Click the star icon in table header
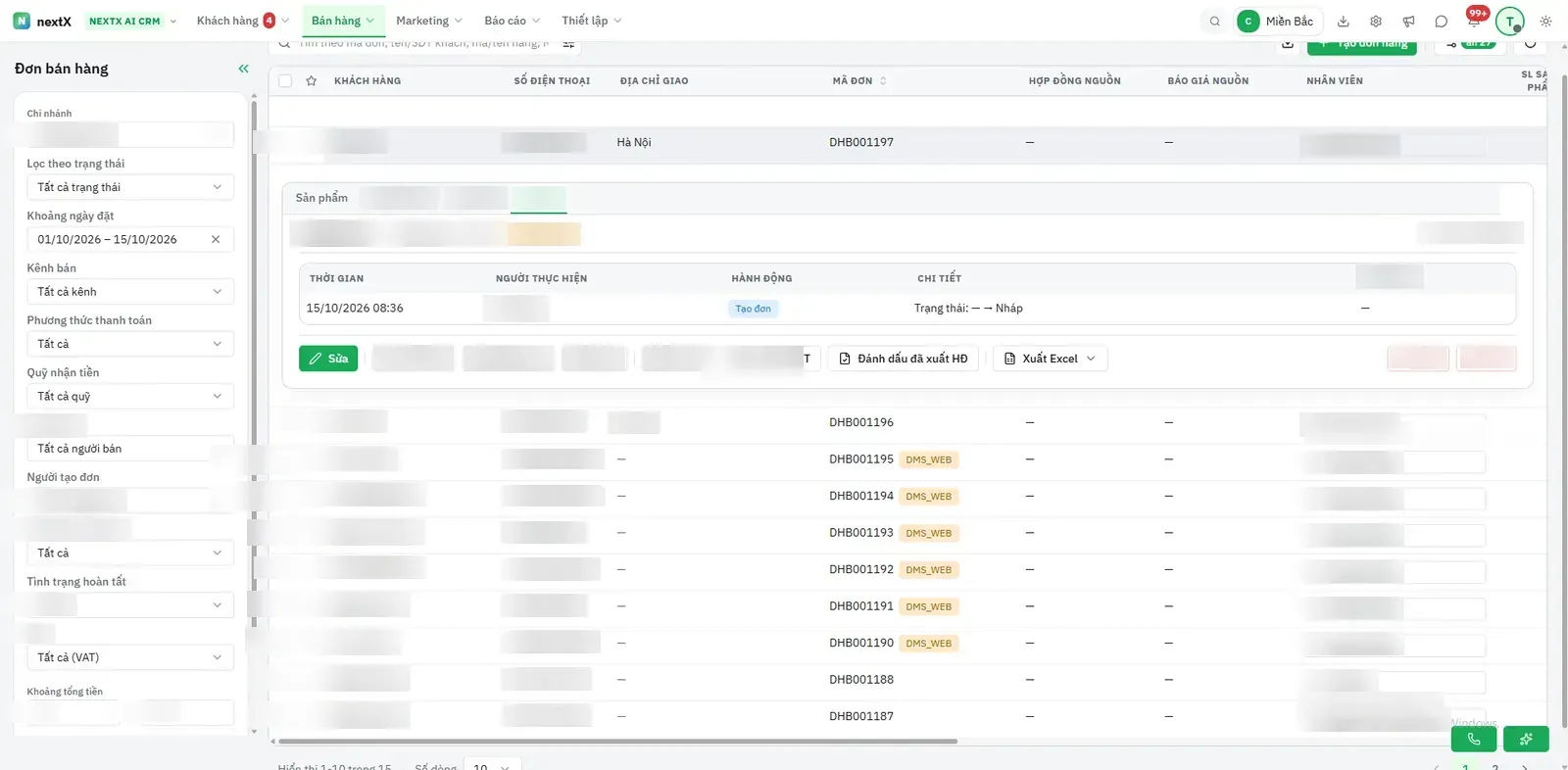The height and width of the screenshot is (770, 1568). click(x=312, y=81)
